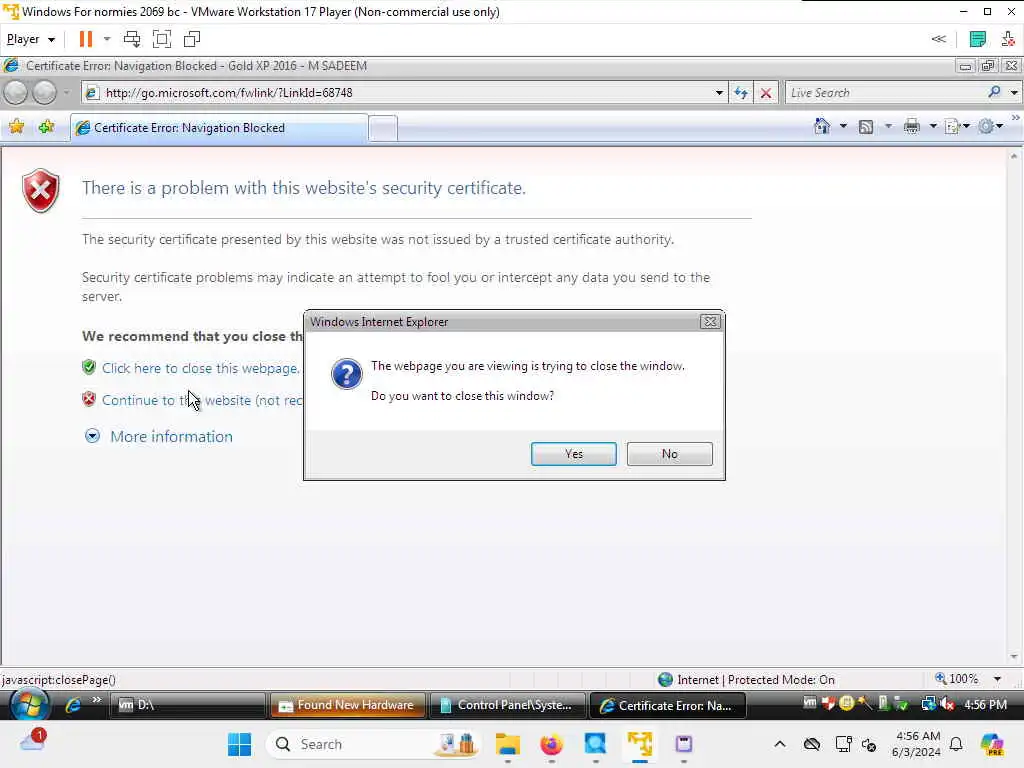Click Yes to close the window
The height and width of the screenshot is (768, 1024).
(x=573, y=454)
